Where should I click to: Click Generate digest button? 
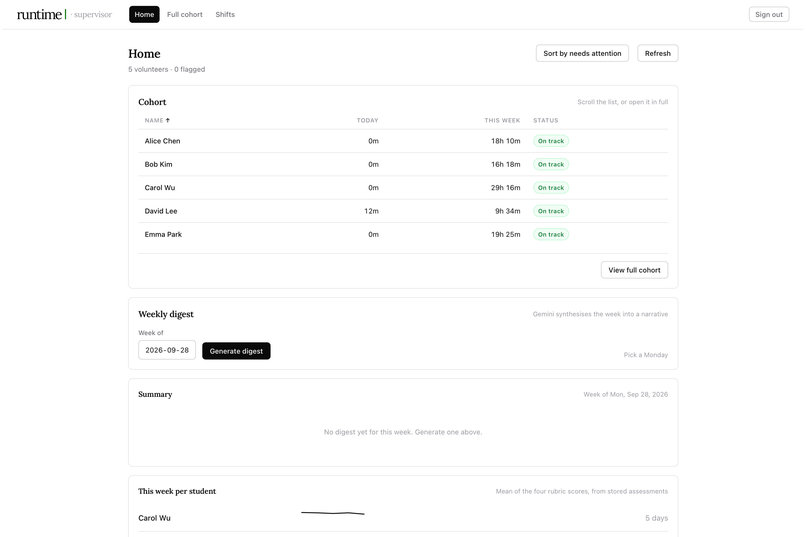[x=236, y=351]
